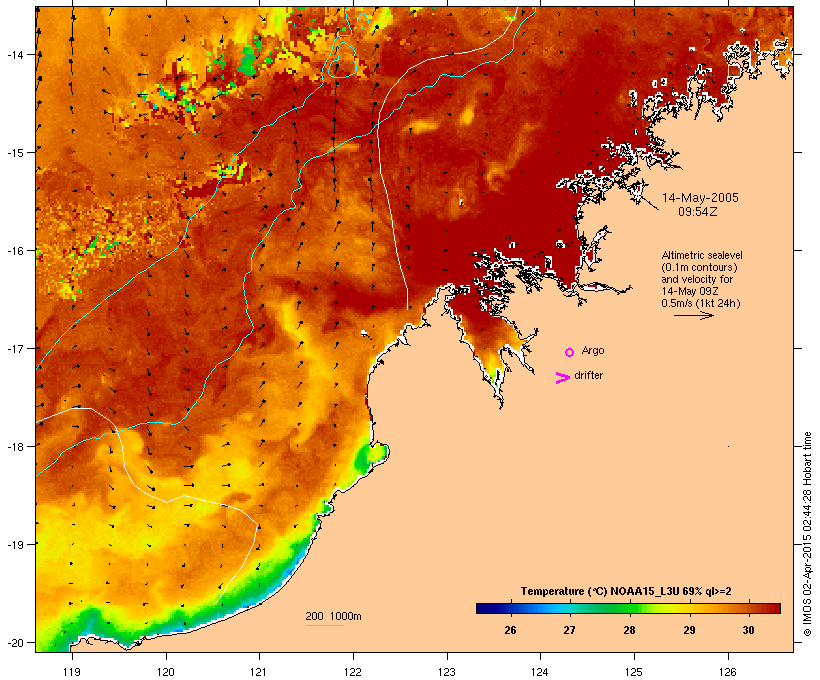Click the '(0.1m contours)' text line
The image size is (820, 680).
tap(700, 267)
